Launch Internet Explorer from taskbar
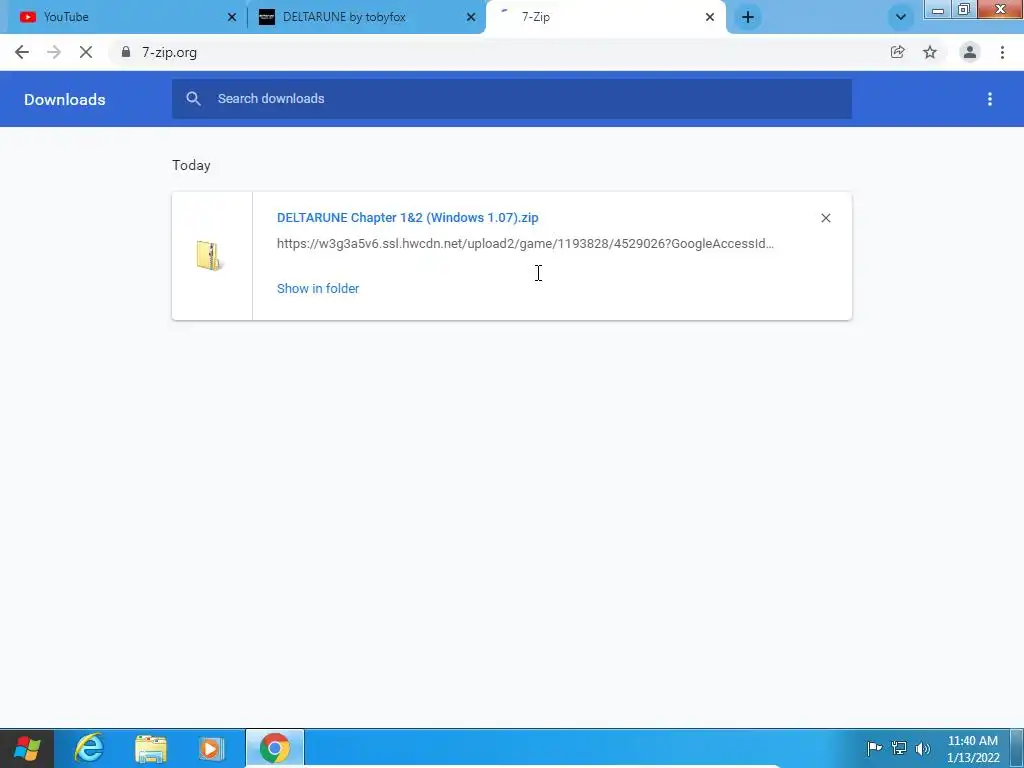The height and width of the screenshot is (768, 1024). (x=89, y=748)
